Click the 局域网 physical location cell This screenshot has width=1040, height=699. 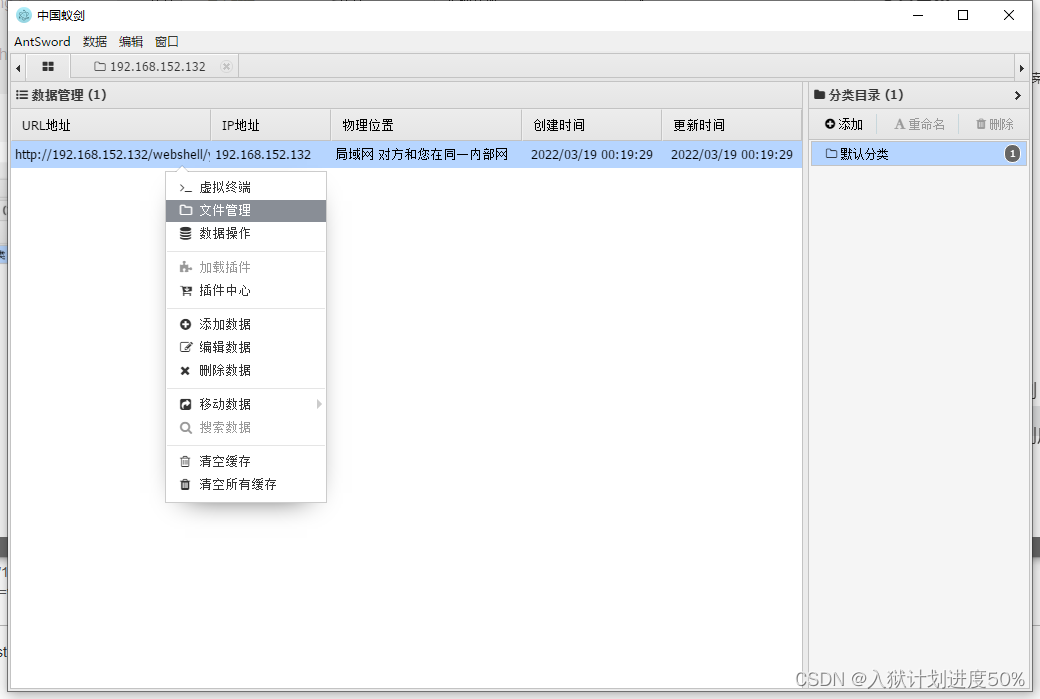point(426,155)
